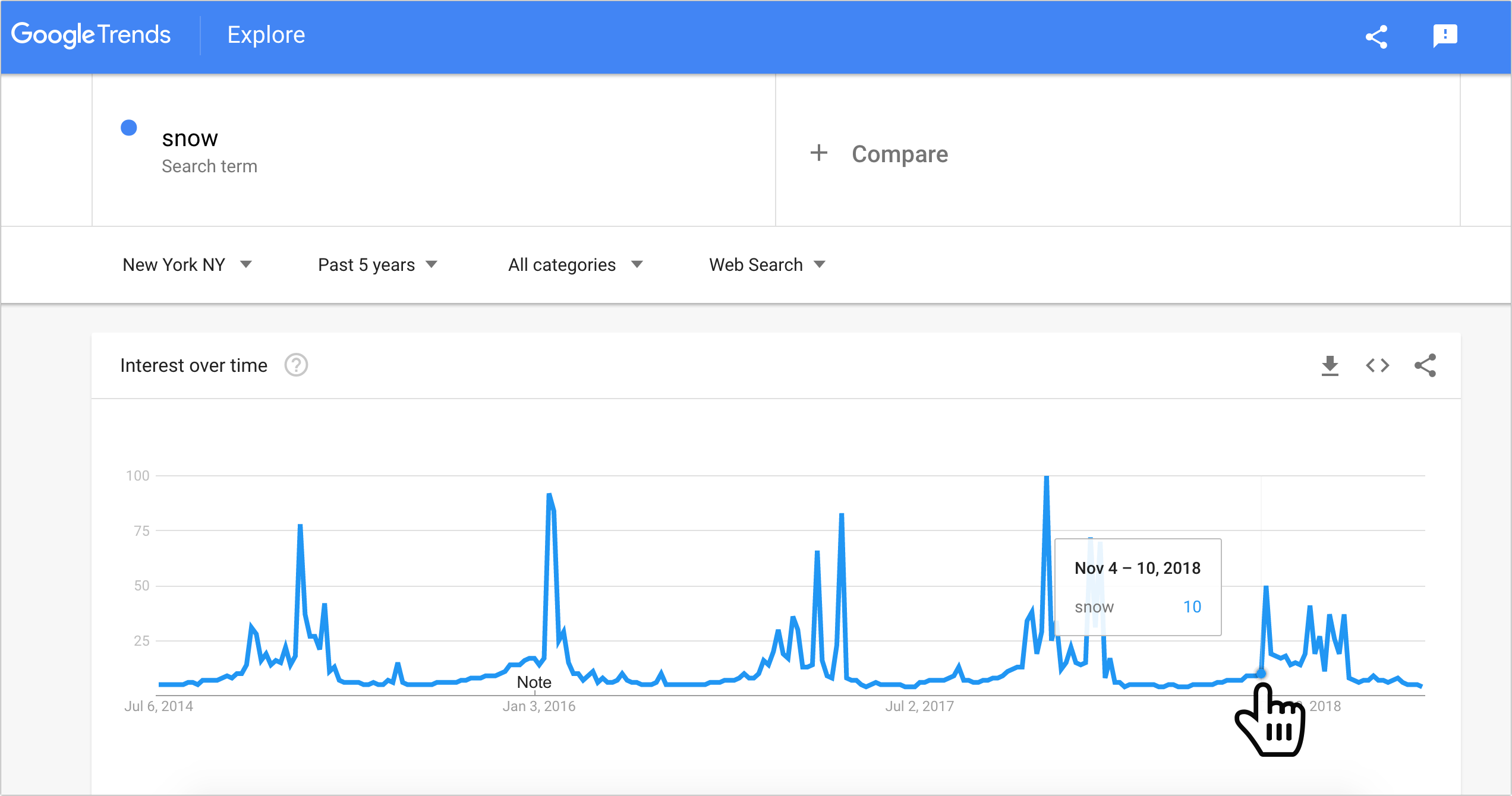
Task: Click the Interest over time heading
Action: [x=194, y=365]
